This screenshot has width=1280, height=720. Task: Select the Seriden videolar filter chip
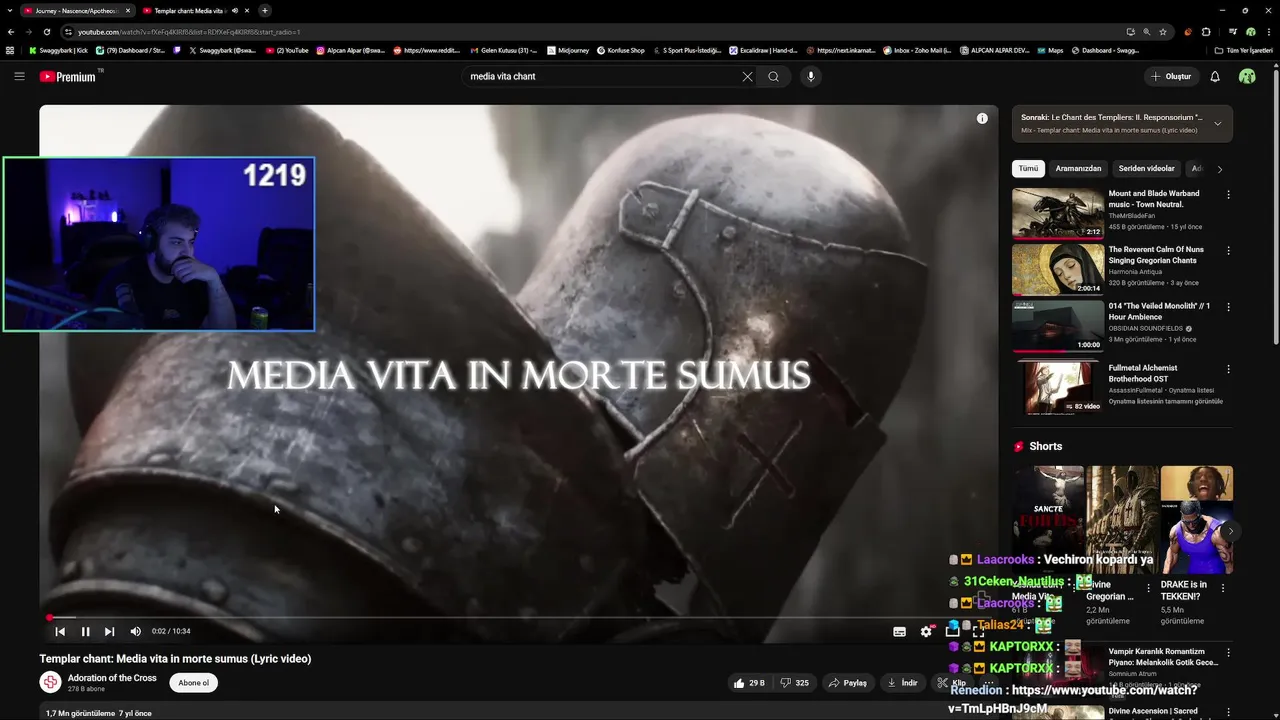(1146, 168)
